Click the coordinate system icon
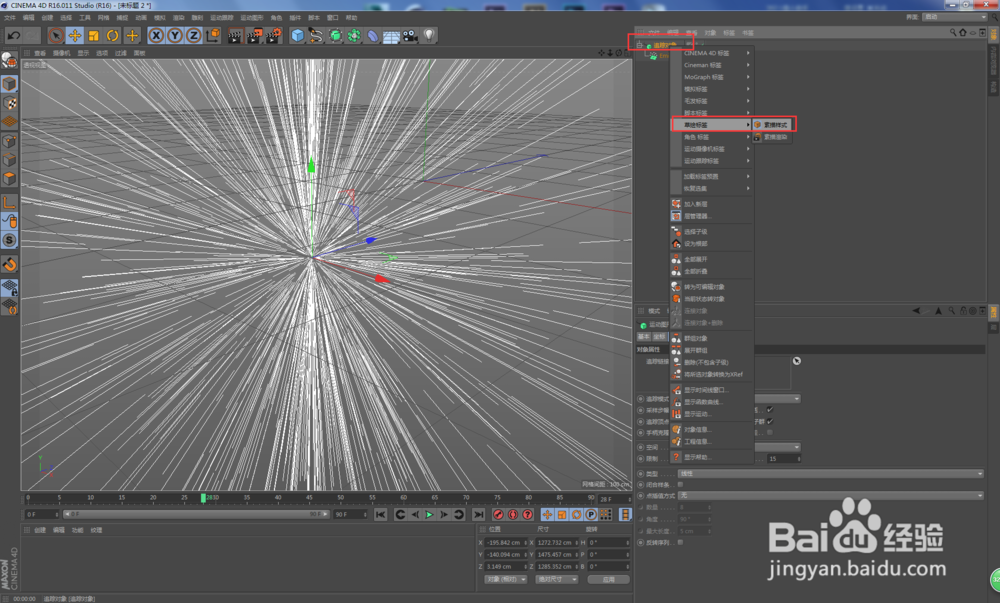The width and height of the screenshot is (1000, 603). 213,36
